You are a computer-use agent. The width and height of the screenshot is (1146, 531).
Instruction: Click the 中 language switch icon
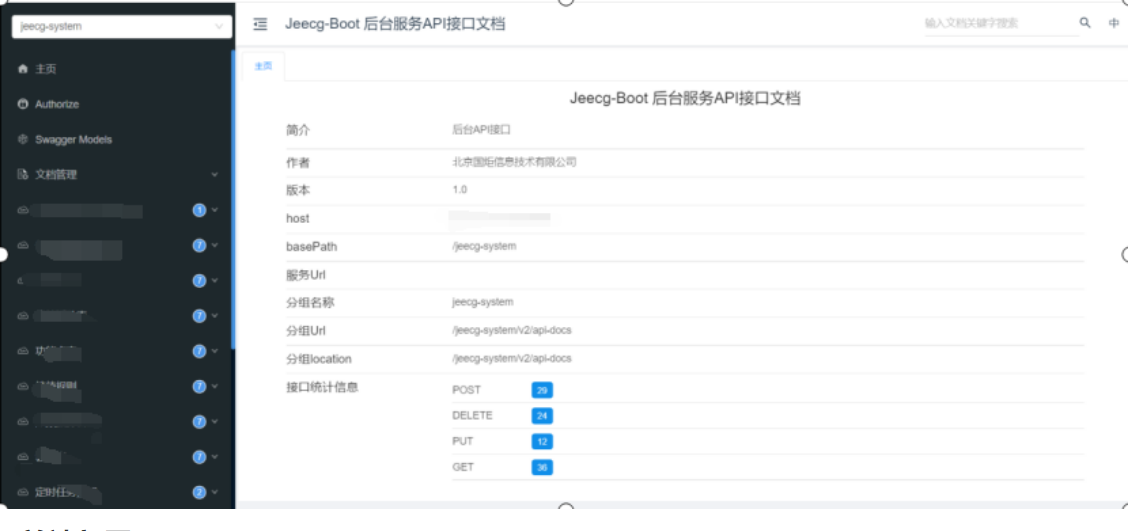click(x=1114, y=23)
